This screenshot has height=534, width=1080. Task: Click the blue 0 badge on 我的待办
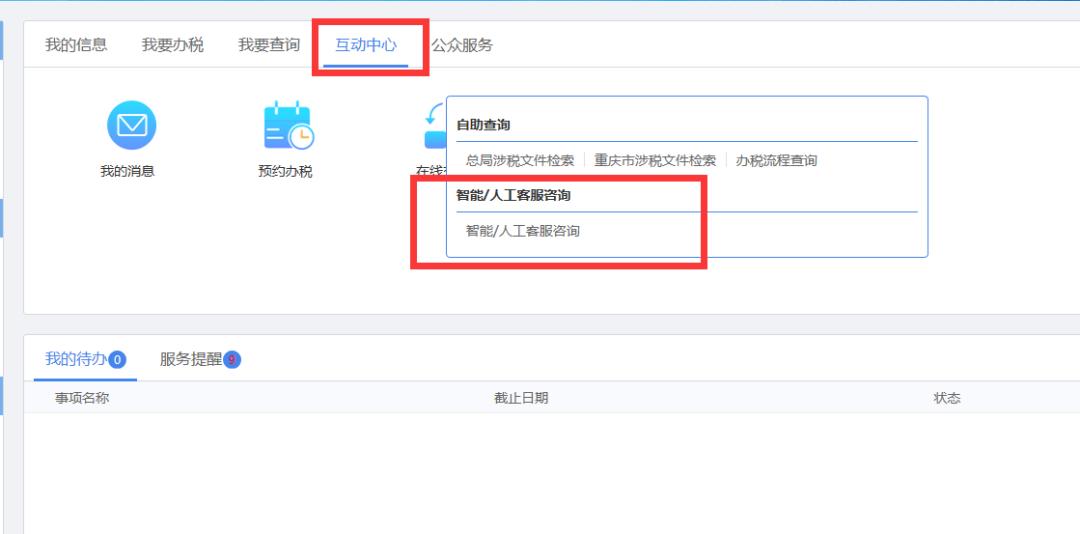[x=117, y=360]
